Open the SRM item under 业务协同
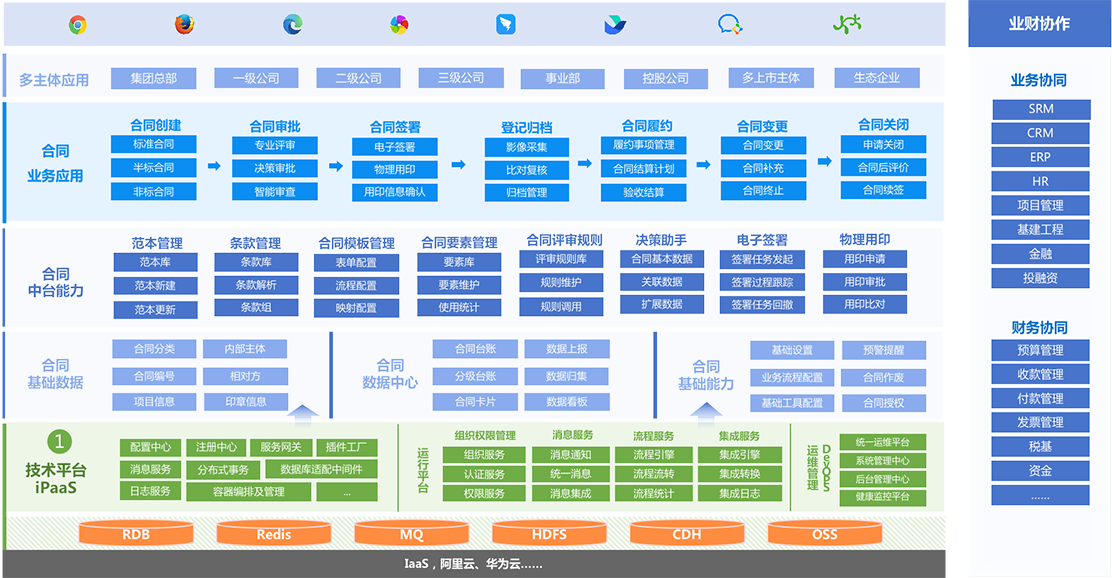 pyautogui.click(x=1039, y=109)
